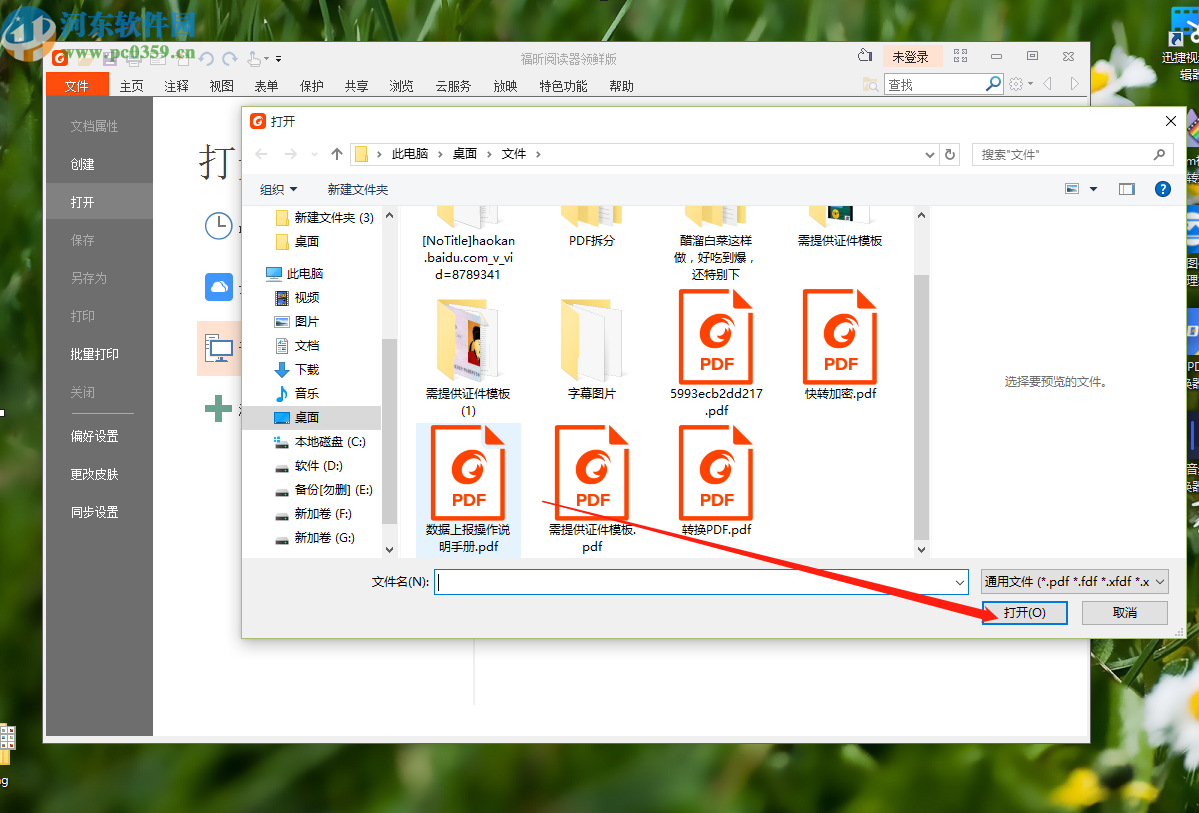The height and width of the screenshot is (813, 1199).
Task: Select the Hand tool in the quick access toolbar
Action: click(254, 57)
